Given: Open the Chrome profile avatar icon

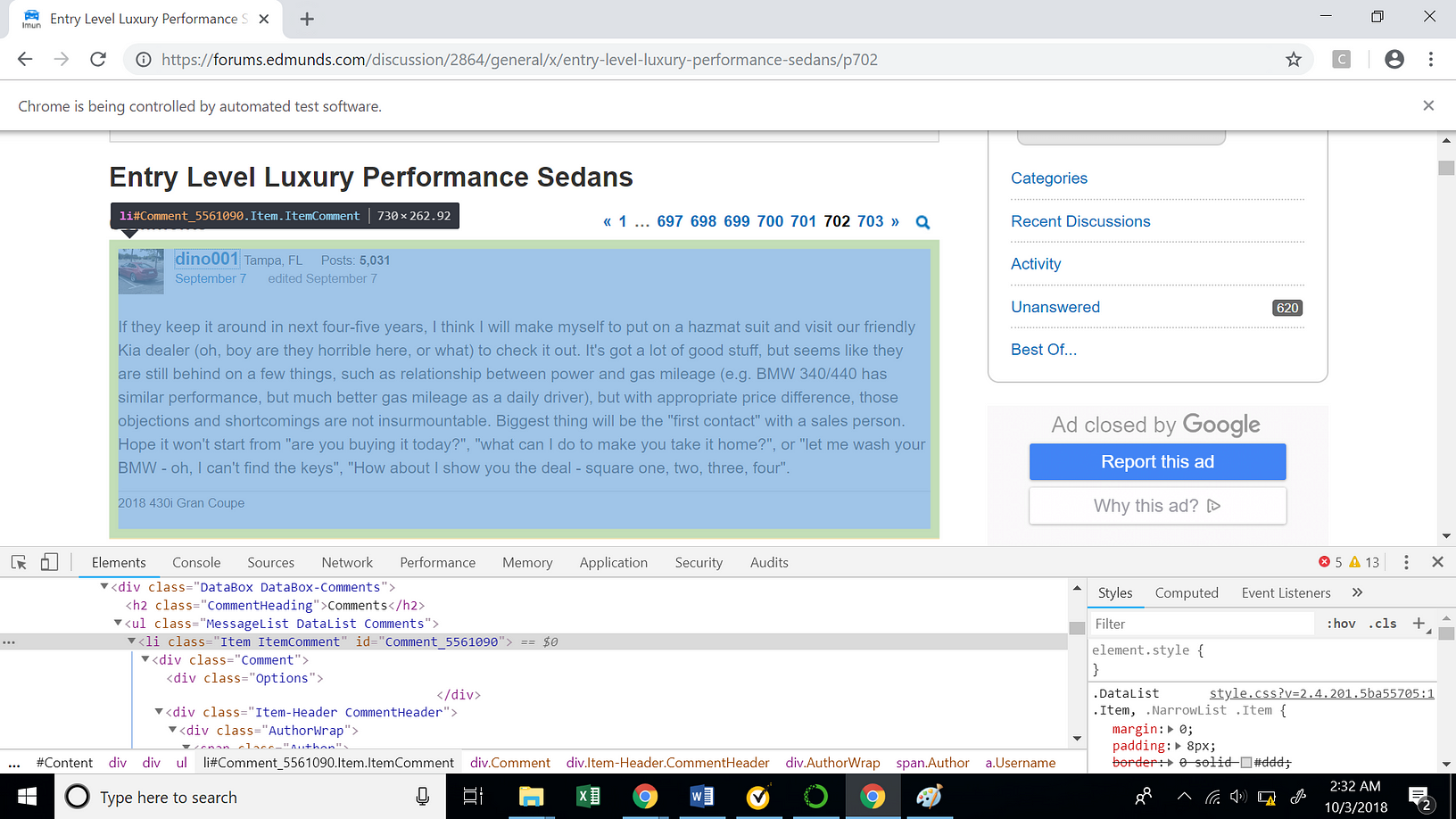Looking at the screenshot, I should [1394, 59].
